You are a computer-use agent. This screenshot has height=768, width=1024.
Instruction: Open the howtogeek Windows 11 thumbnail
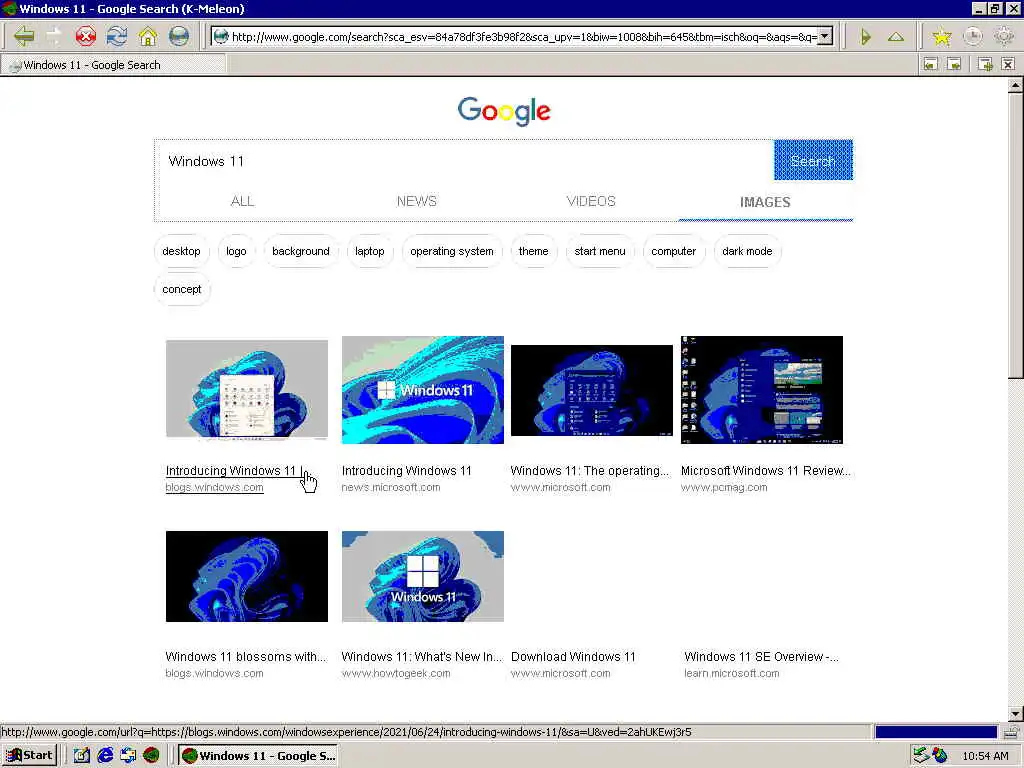click(x=423, y=576)
